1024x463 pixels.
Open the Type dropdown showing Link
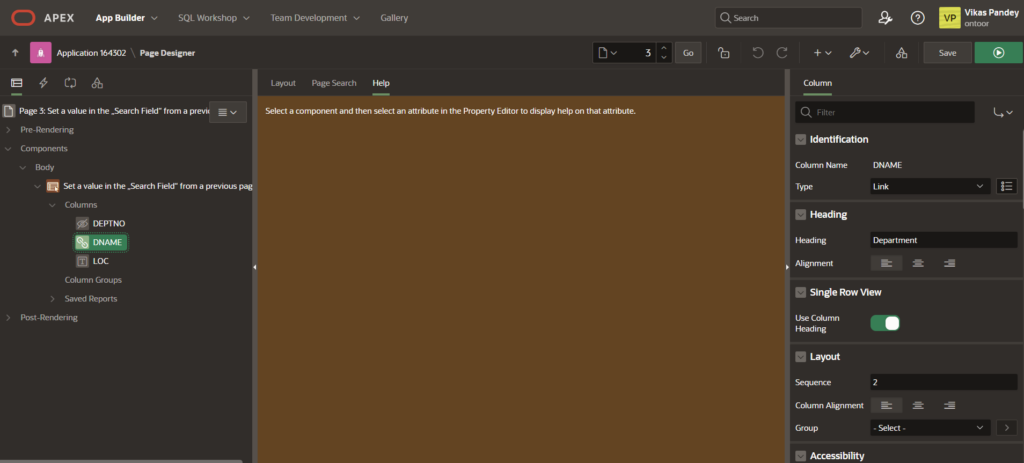[930, 186]
